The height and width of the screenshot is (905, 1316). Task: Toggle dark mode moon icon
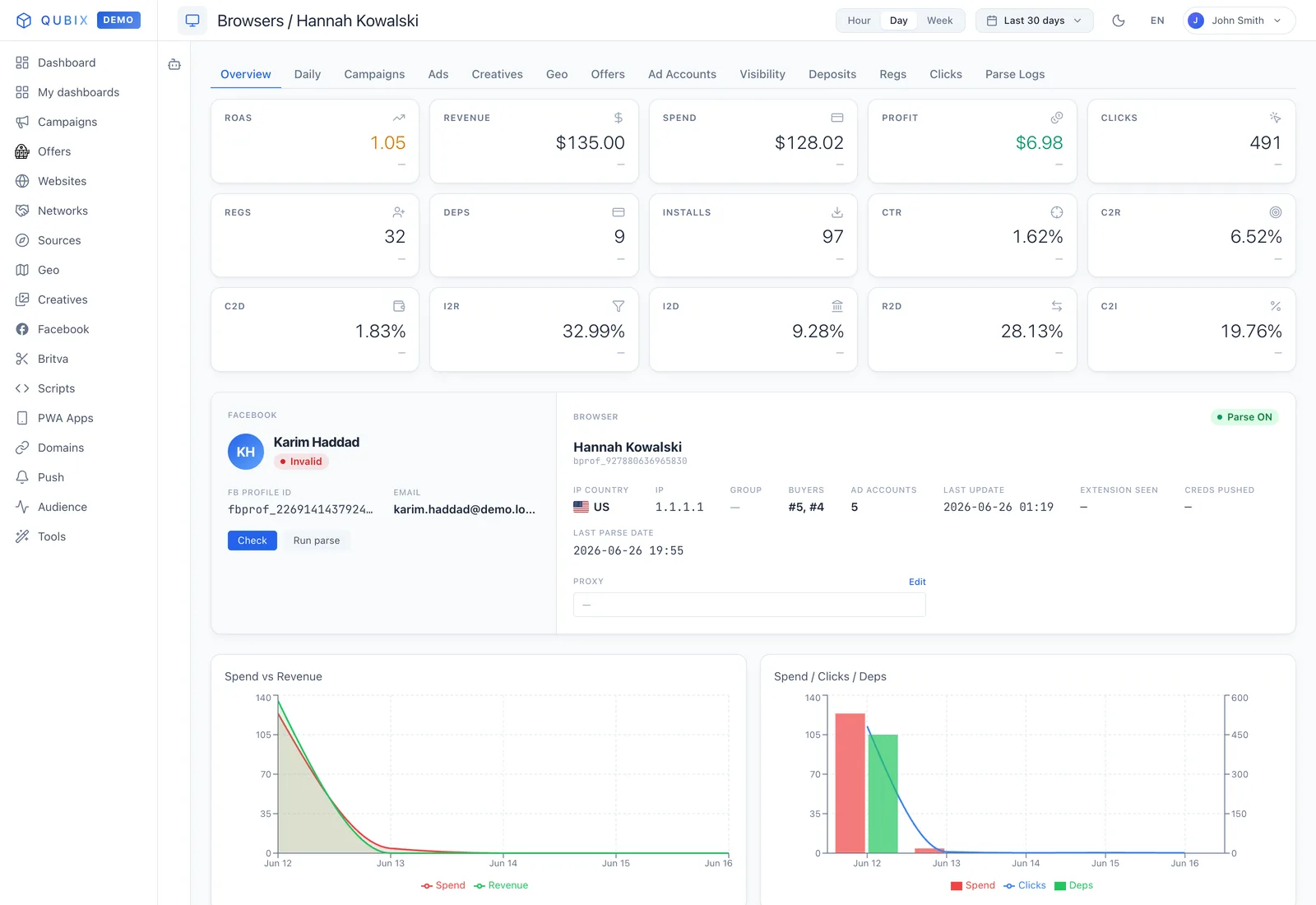(1119, 21)
